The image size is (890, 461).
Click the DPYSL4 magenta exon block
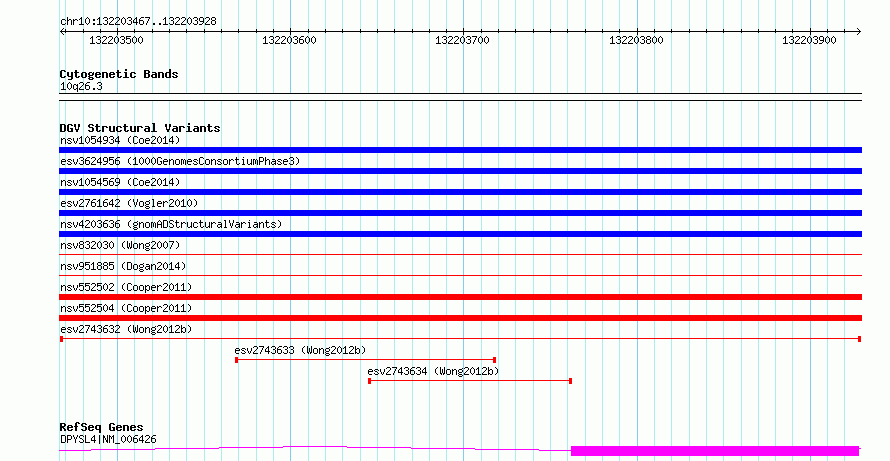tap(715, 451)
